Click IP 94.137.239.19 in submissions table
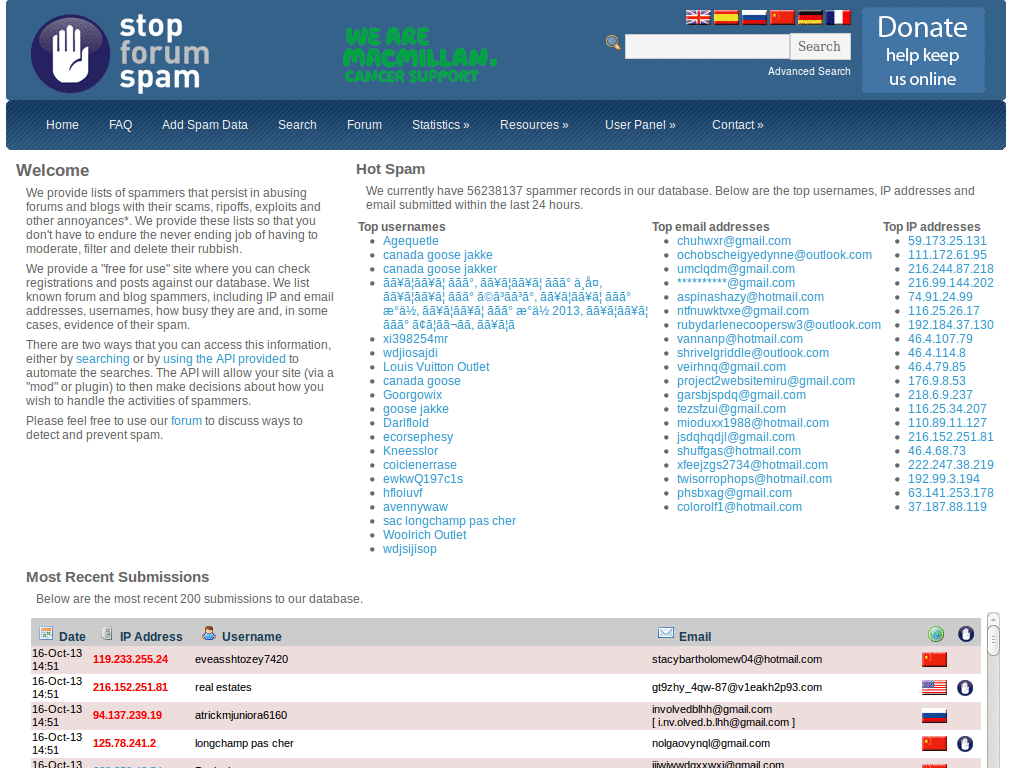Image resolution: width=1024 pixels, height=768 pixels. [127, 716]
